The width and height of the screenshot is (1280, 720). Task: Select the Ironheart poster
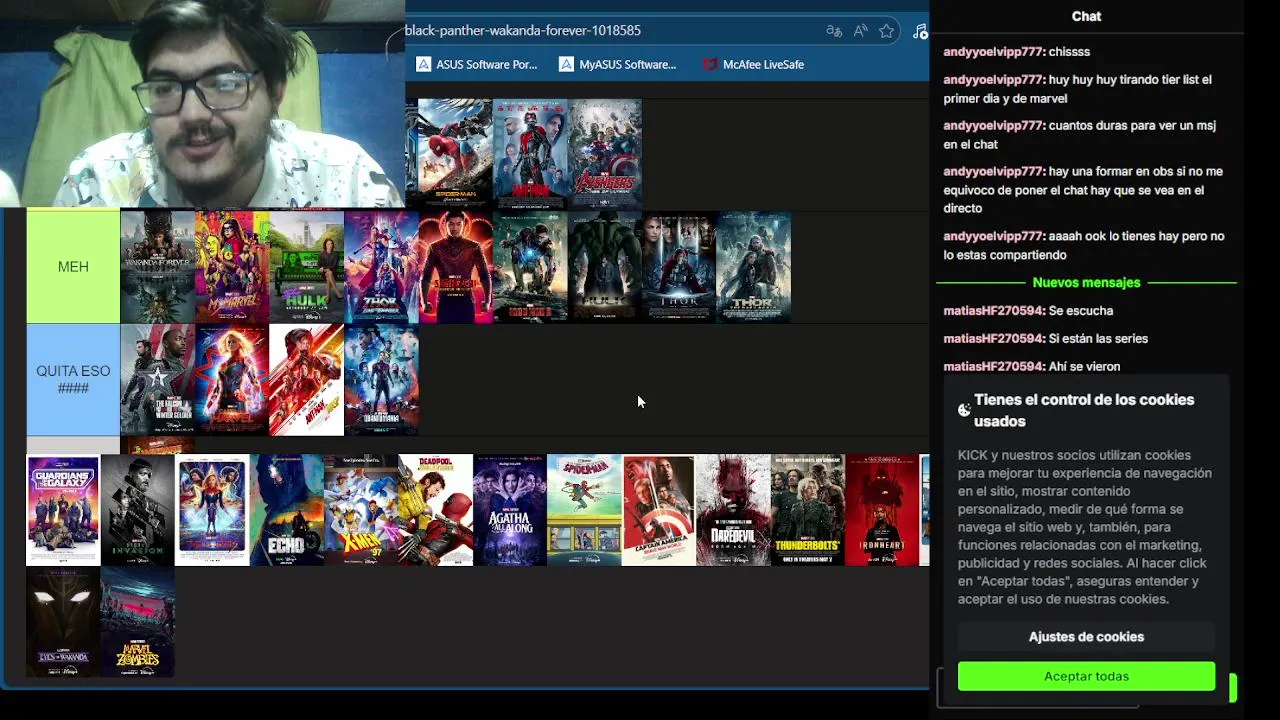click(883, 510)
